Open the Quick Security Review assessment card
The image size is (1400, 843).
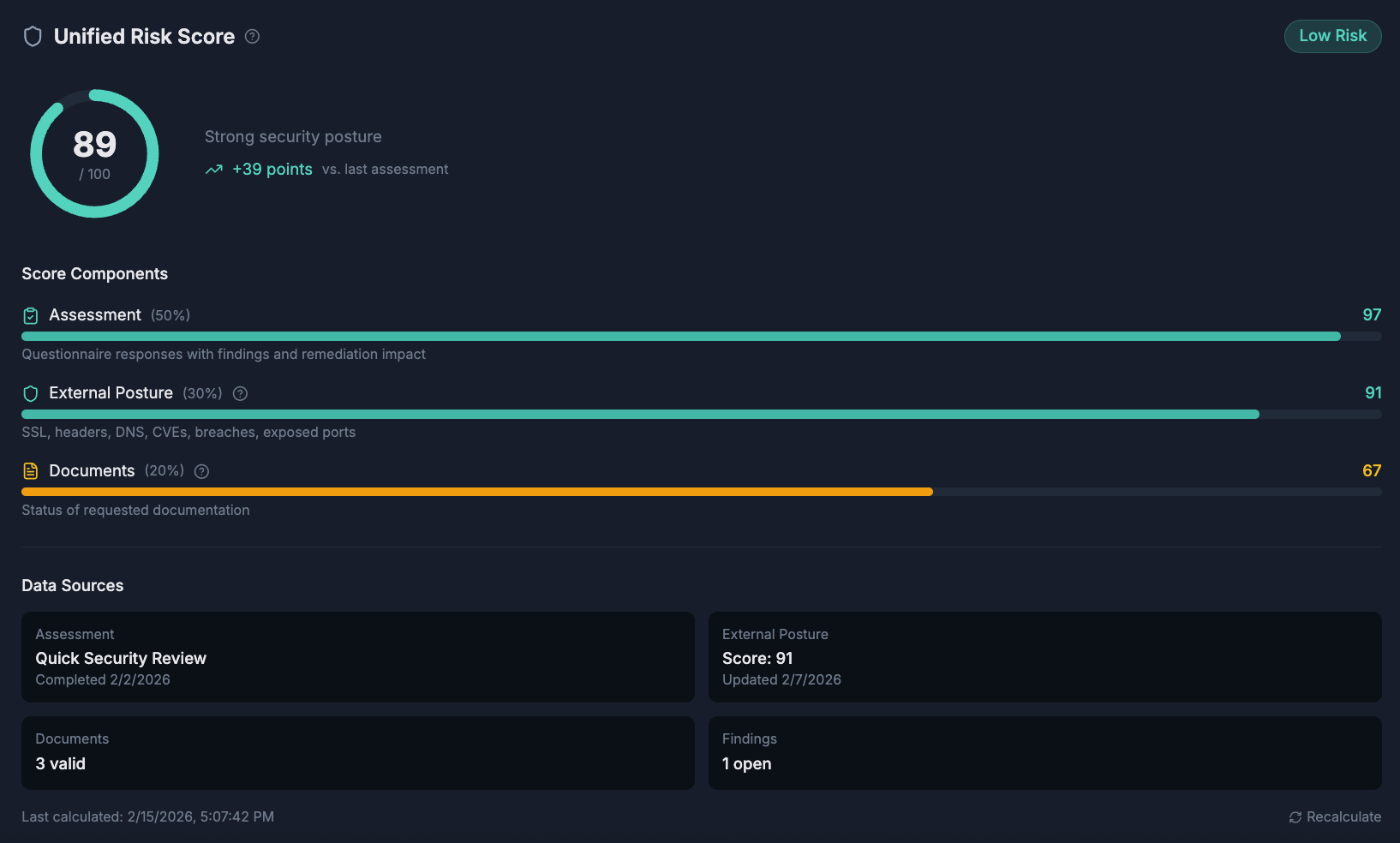[x=358, y=657]
